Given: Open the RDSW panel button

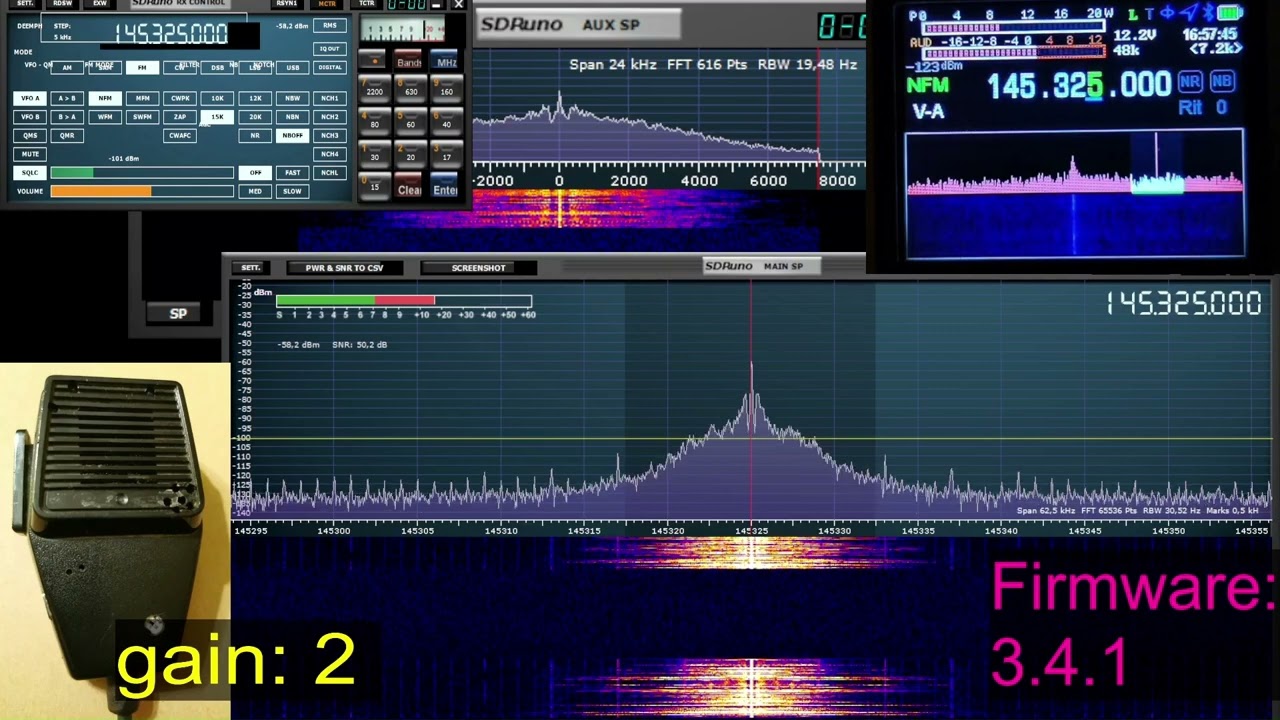Looking at the screenshot, I should pos(62,3).
